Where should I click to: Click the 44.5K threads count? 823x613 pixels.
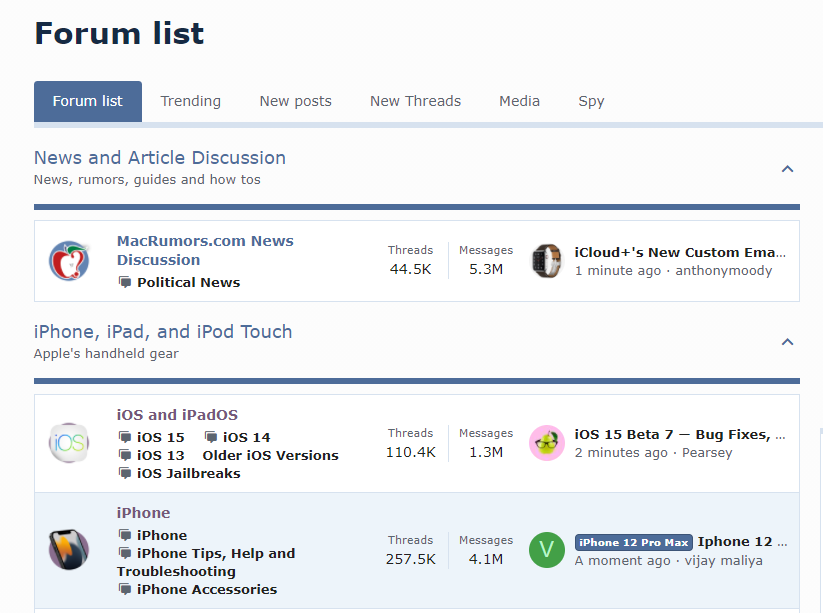click(410, 269)
